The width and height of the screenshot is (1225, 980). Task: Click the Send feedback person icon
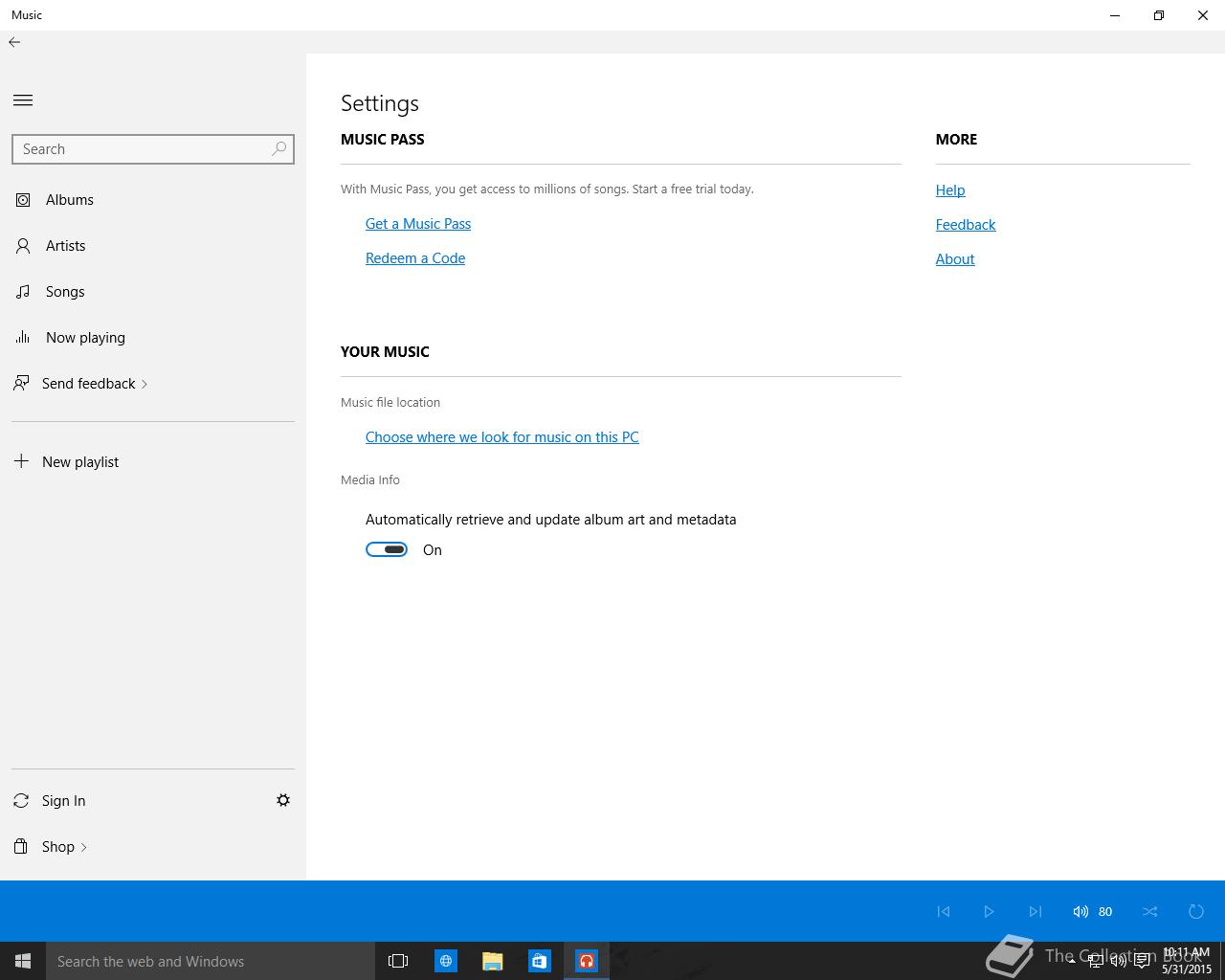point(21,384)
